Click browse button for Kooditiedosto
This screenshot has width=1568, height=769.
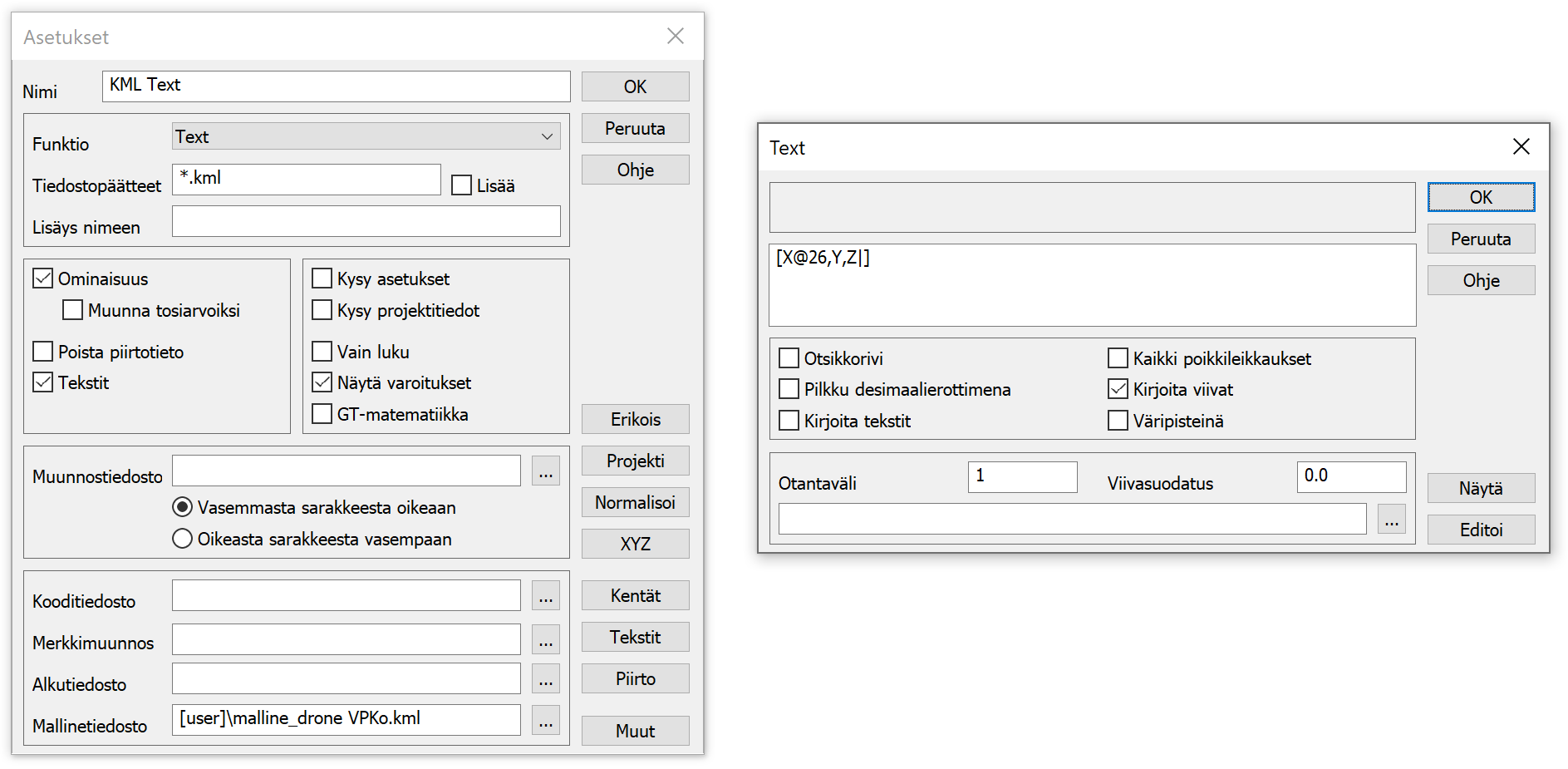545,596
